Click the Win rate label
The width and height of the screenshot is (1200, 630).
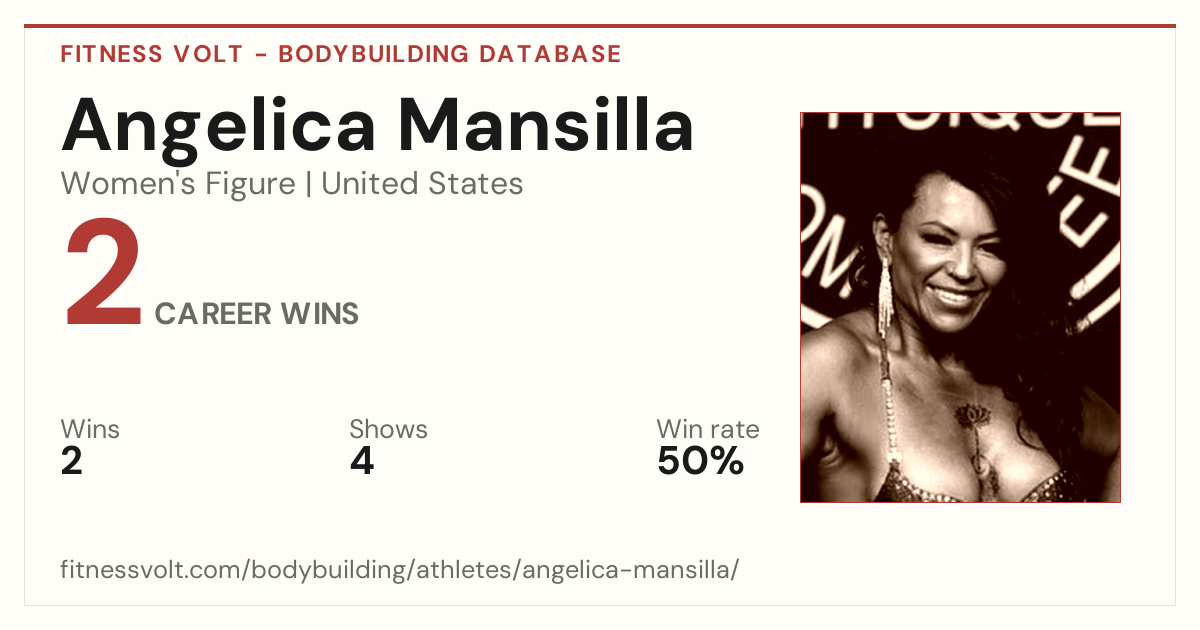(707, 430)
